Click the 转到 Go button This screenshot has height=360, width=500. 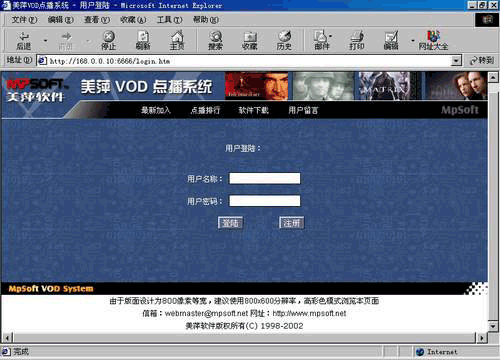point(482,60)
